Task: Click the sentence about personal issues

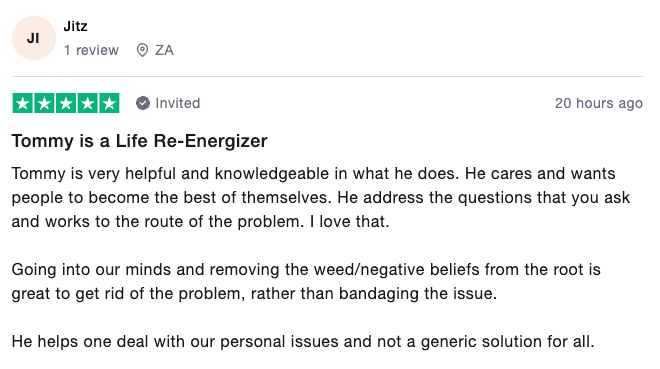Action: click(x=303, y=341)
